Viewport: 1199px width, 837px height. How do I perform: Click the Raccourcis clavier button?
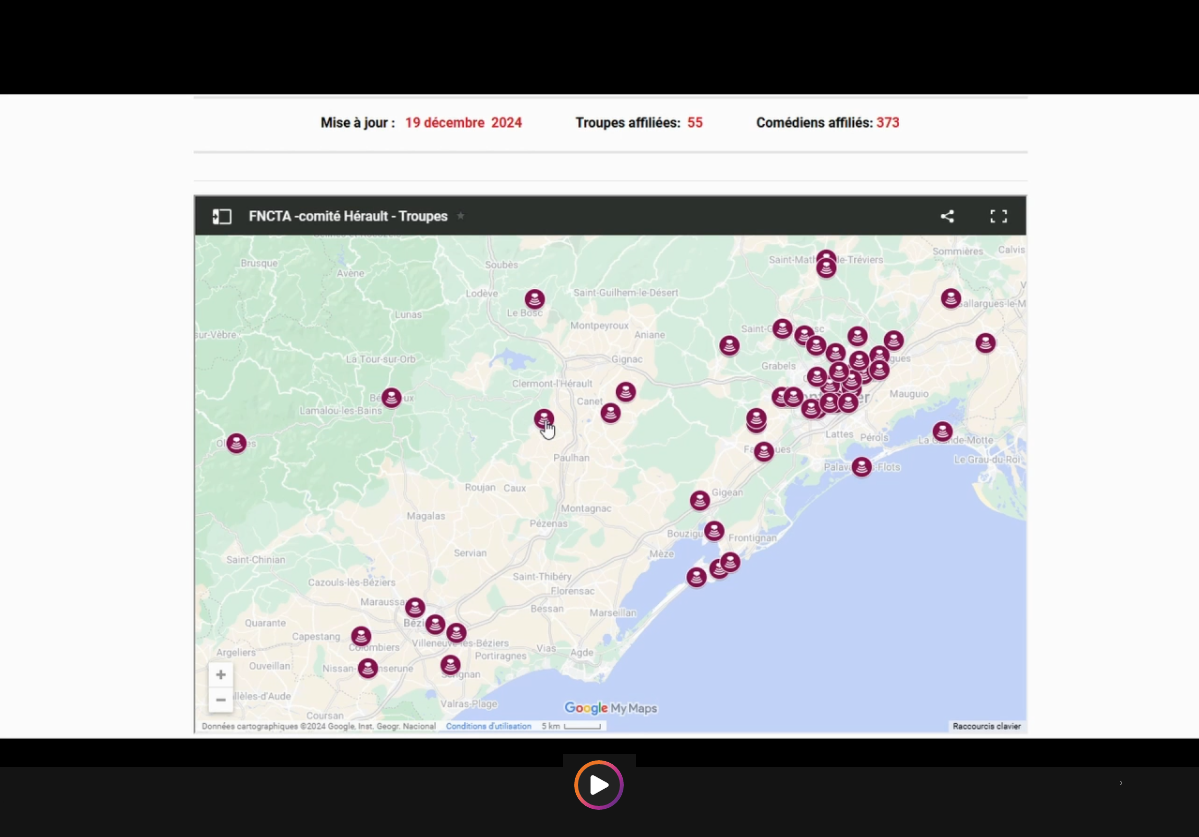986,726
